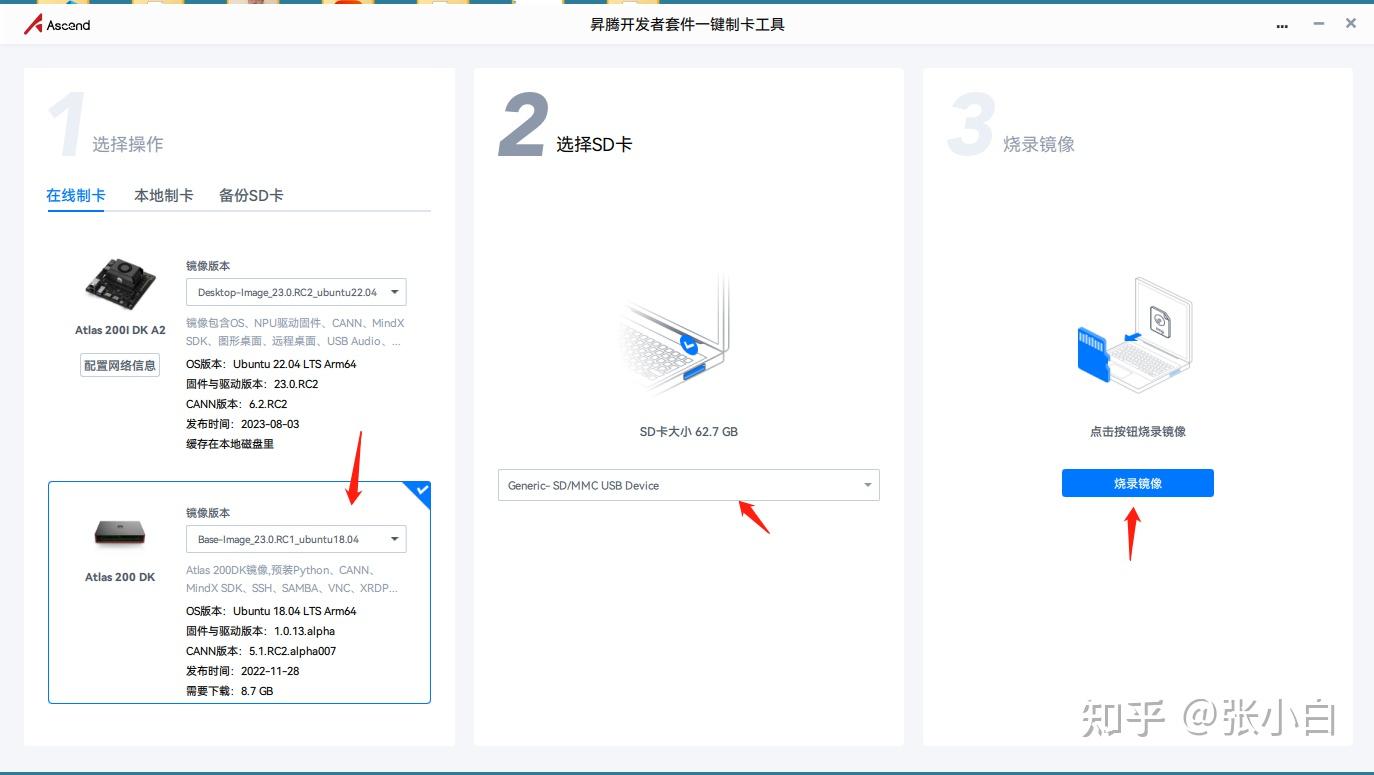The image size is (1374, 775).
Task: Click the blue checkmark badge on Atlas 200 DK
Action: (421, 492)
